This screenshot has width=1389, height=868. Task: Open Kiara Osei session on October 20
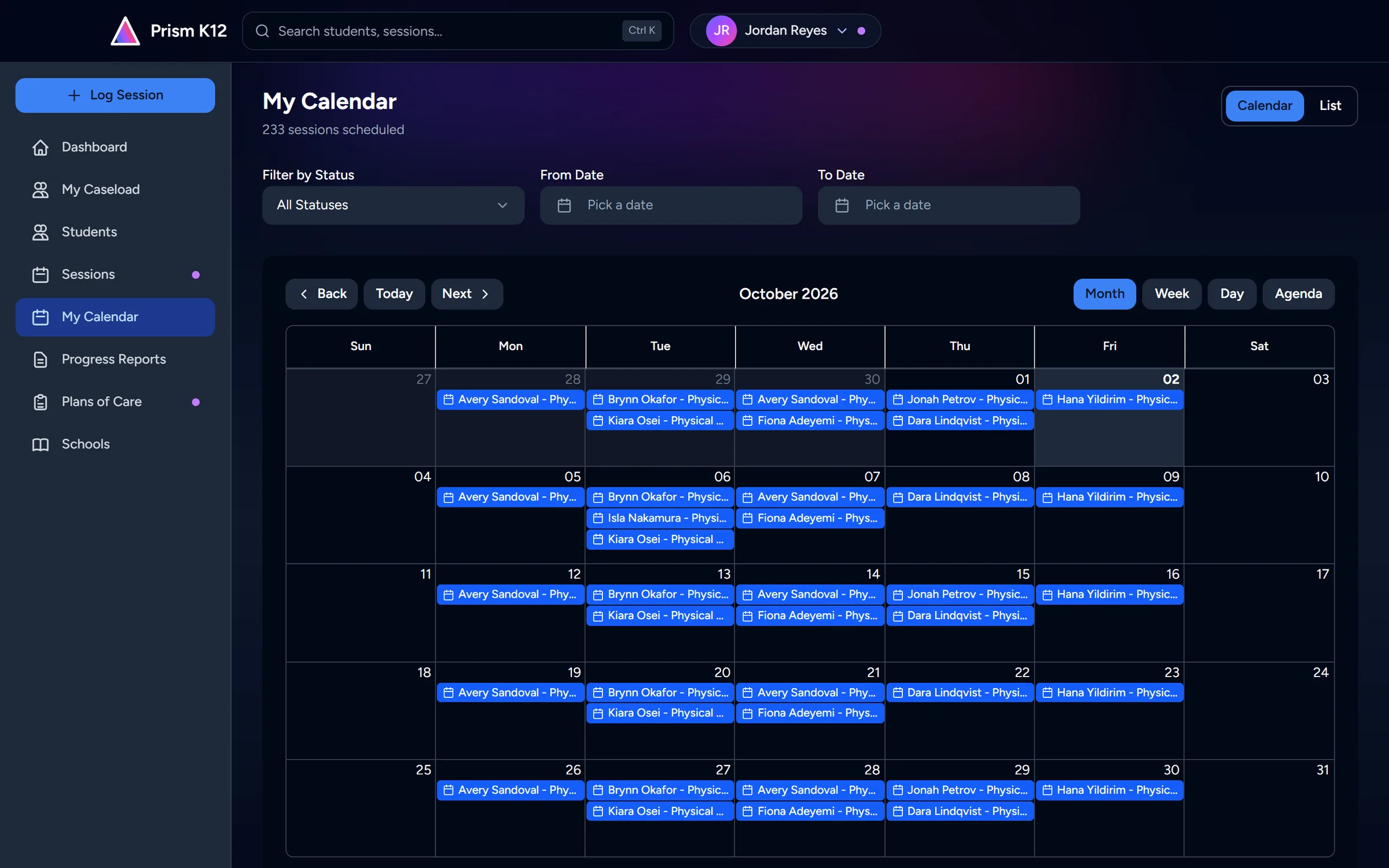pyautogui.click(x=660, y=713)
